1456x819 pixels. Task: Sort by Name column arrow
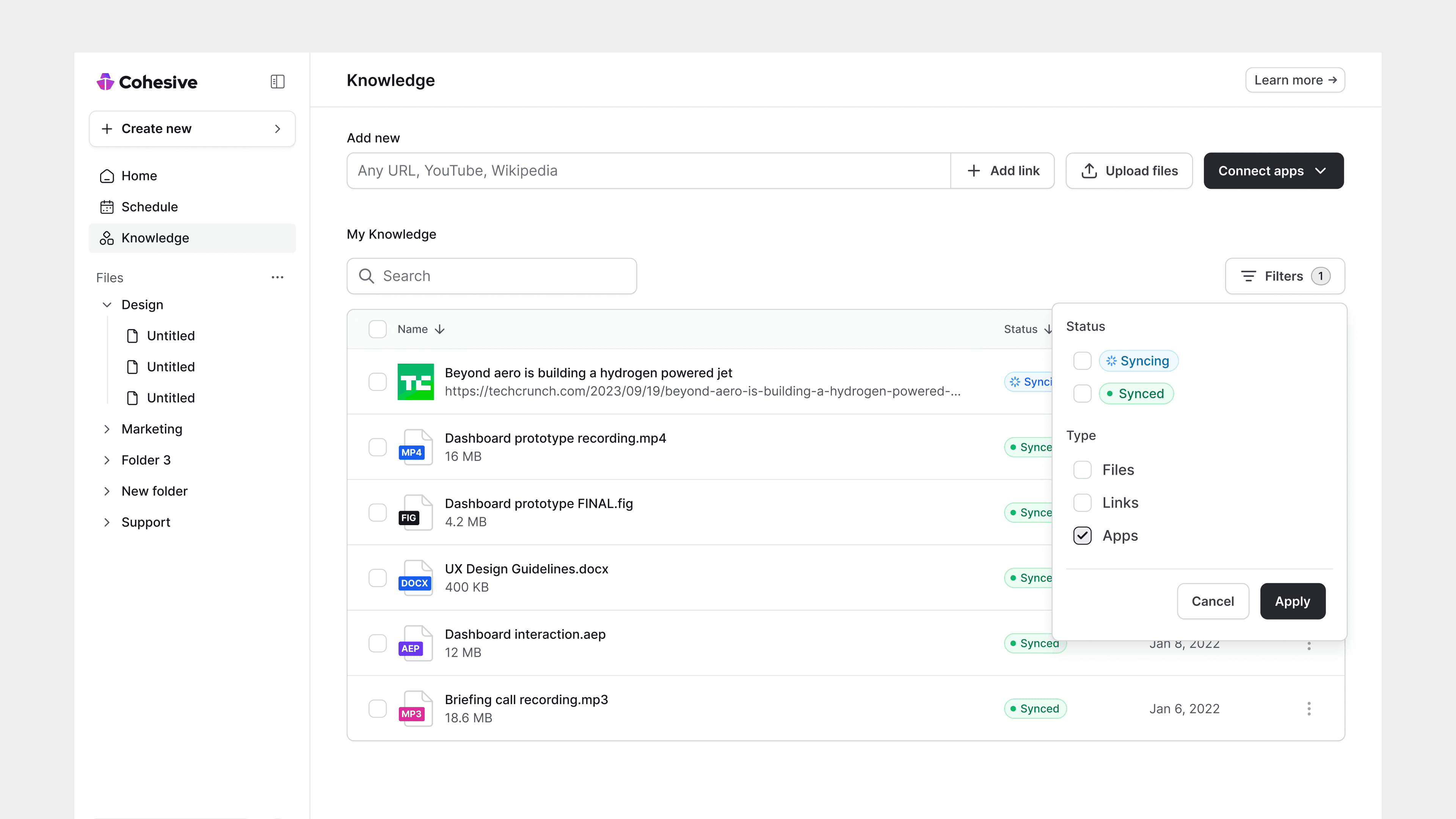[440, 329]
